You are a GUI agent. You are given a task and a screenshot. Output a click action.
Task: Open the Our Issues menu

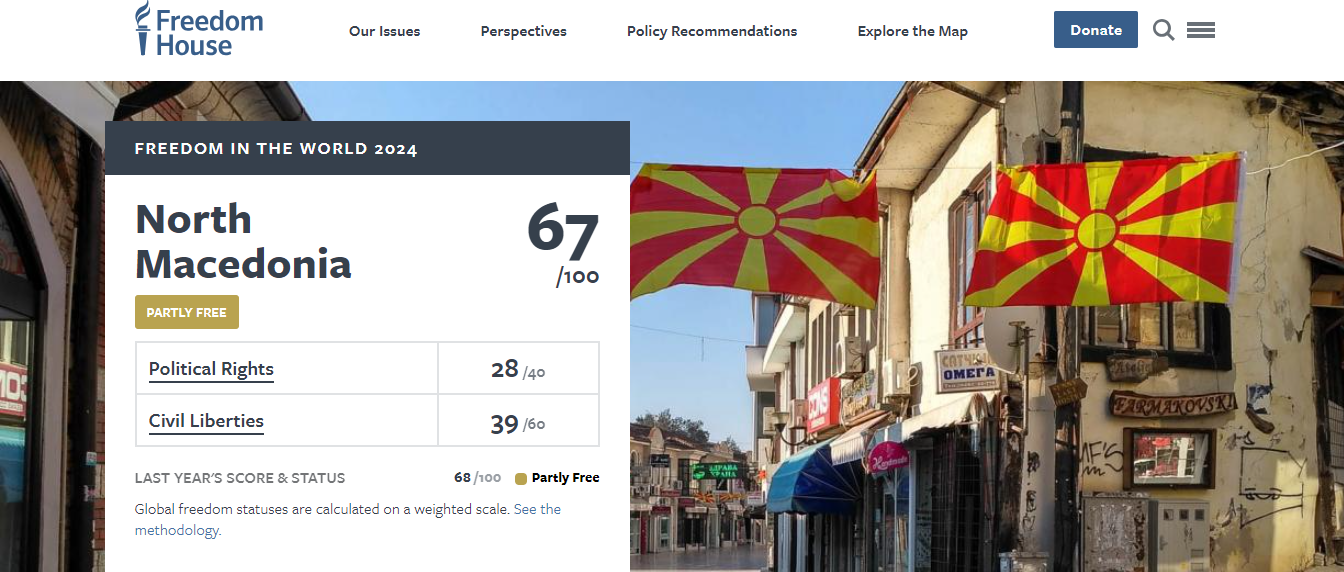384,31
